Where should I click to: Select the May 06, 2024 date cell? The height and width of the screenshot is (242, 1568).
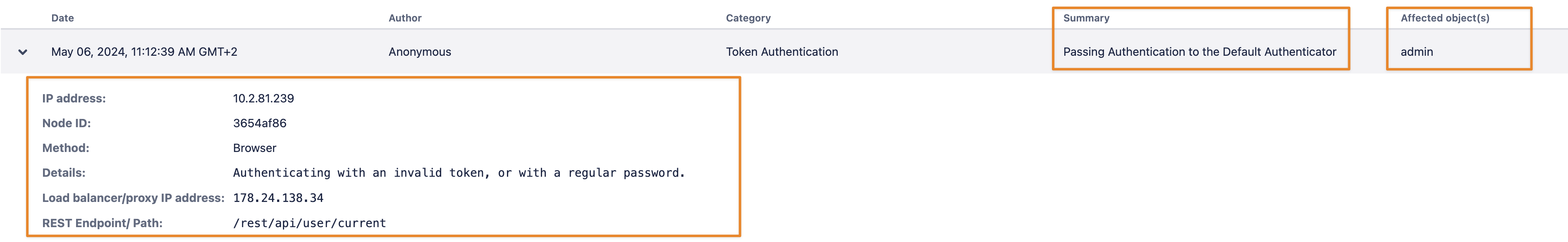pyautogui.click(x=144, y=52)
